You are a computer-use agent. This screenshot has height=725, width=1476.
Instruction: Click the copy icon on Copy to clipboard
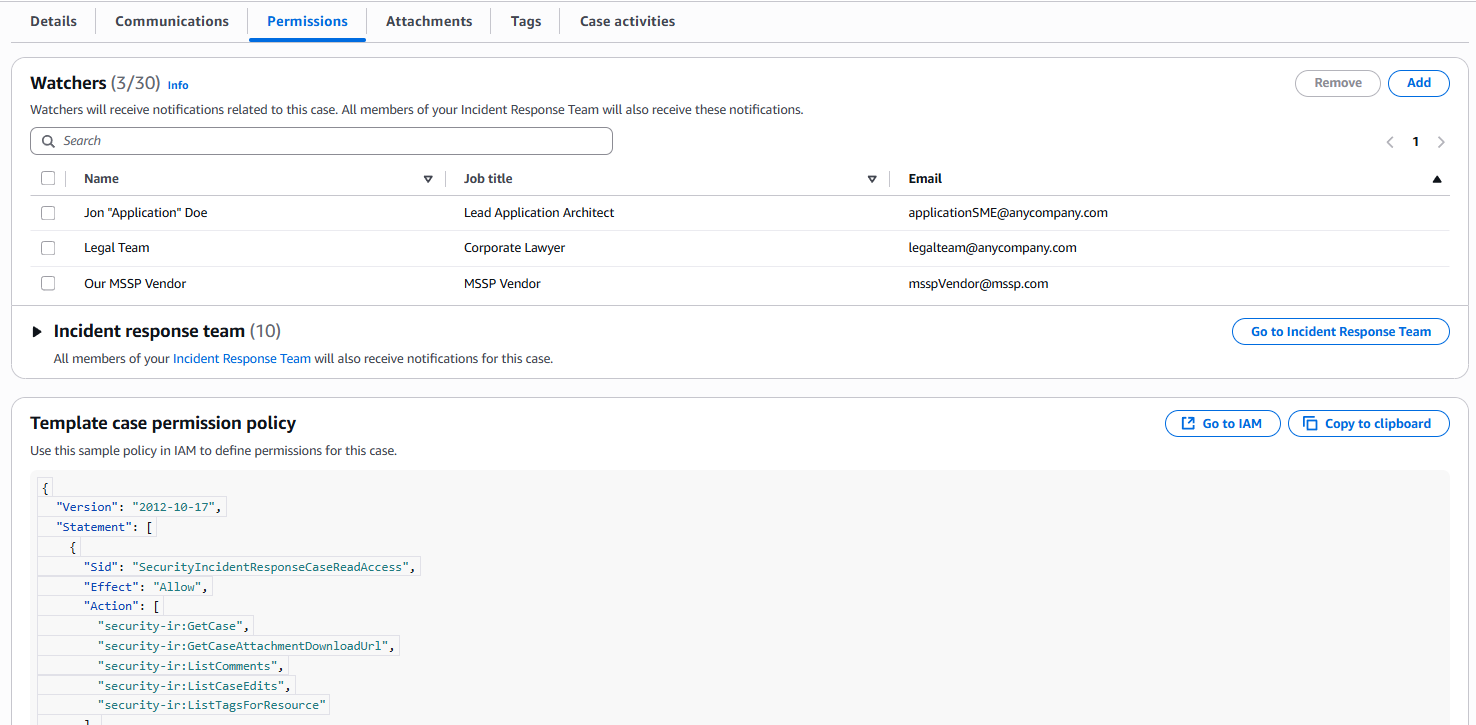1311,424
